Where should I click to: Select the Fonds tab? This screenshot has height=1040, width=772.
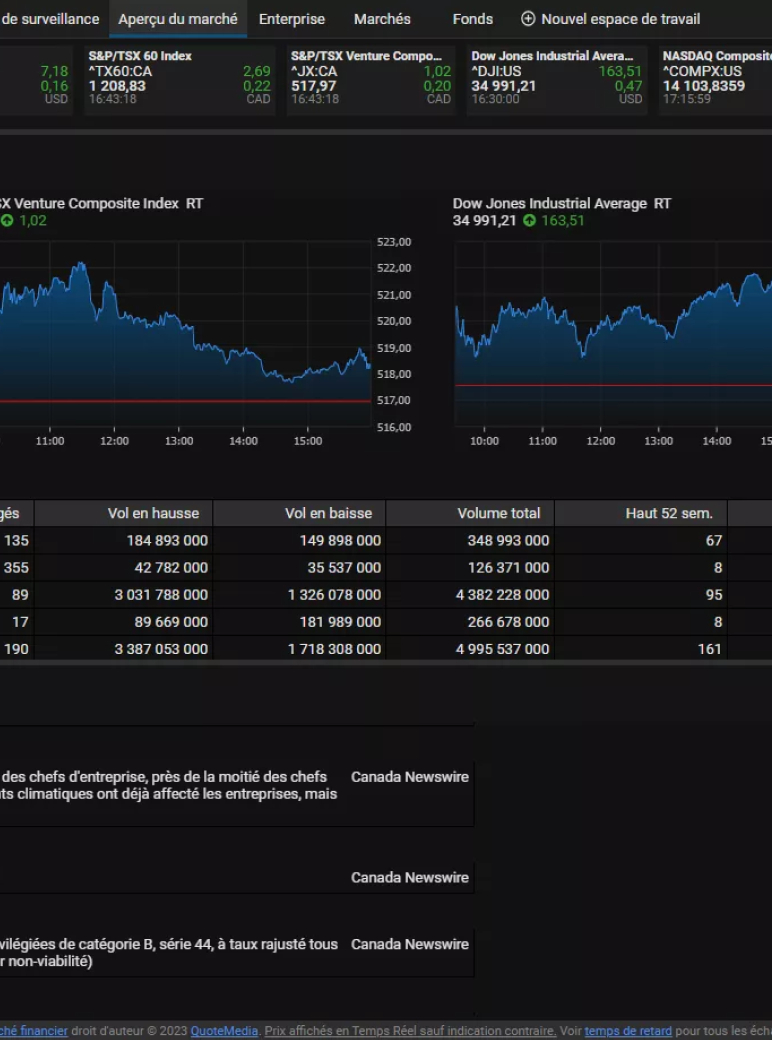coord(472,19)
